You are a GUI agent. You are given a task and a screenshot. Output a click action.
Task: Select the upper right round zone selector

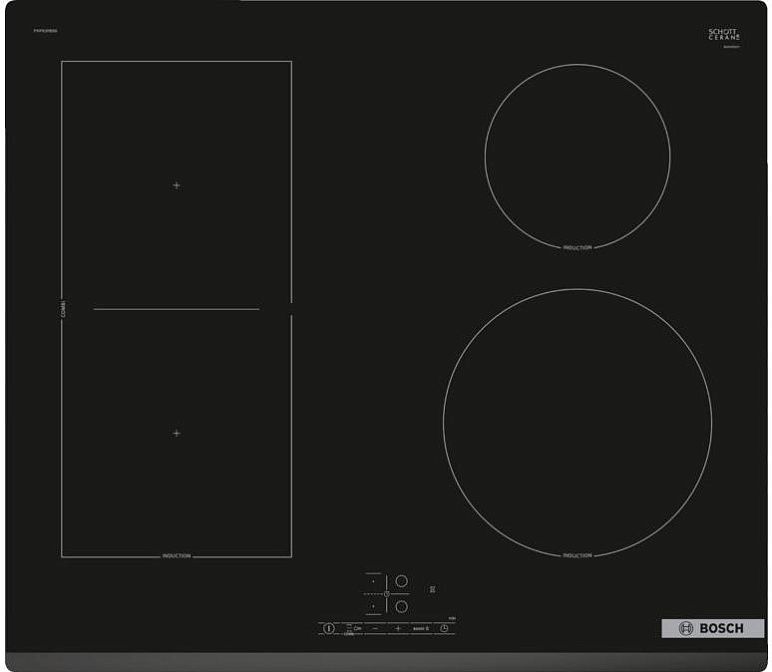point(401,581)
